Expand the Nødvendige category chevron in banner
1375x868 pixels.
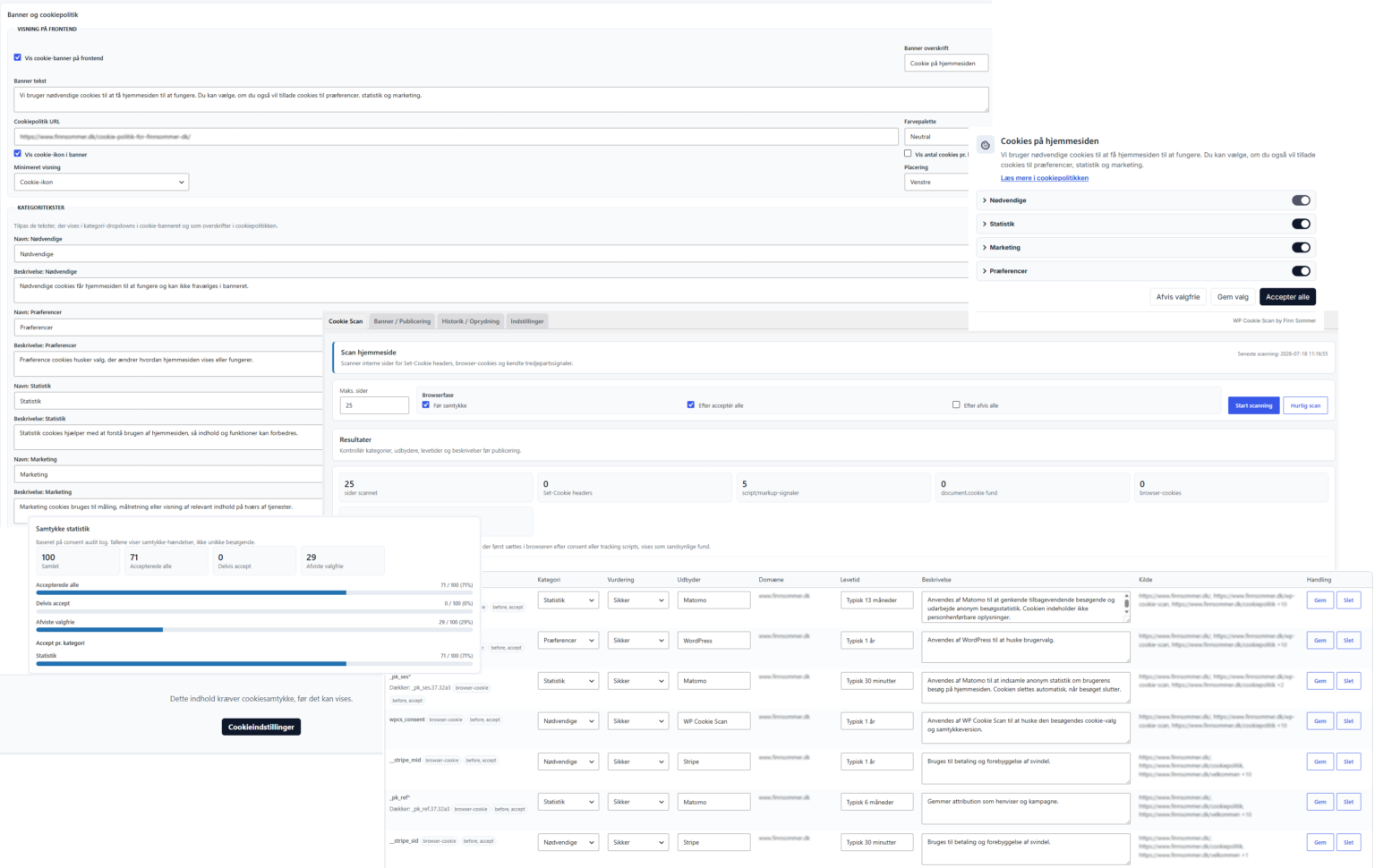tap(985, 200)
